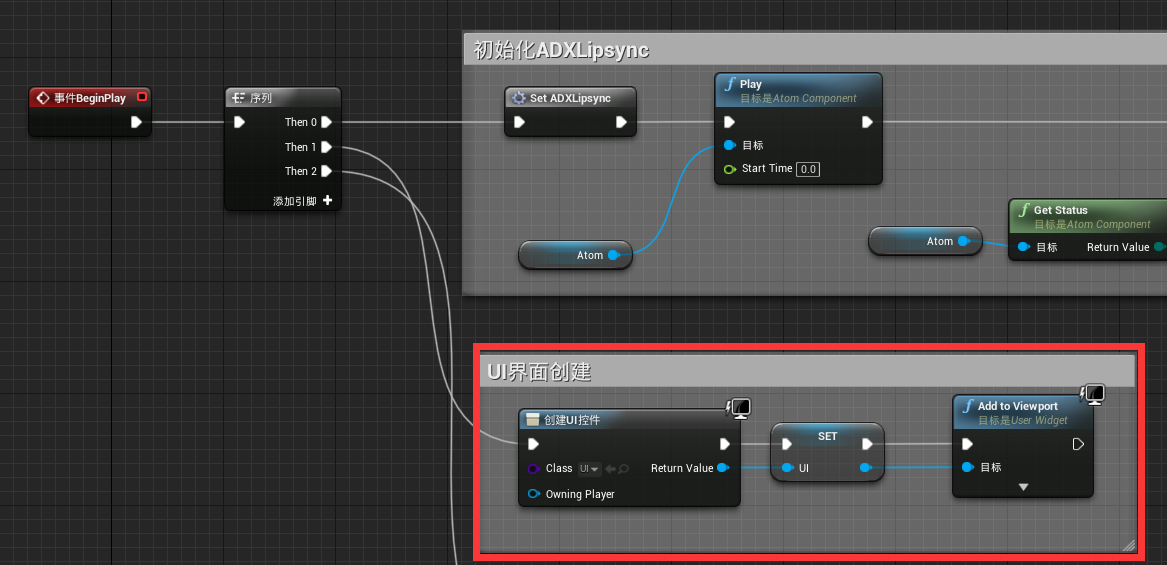Screen dimensions: 1167x565
Task: Click exec output pin of Set ADXLipsync
Action: click(621, 122)
